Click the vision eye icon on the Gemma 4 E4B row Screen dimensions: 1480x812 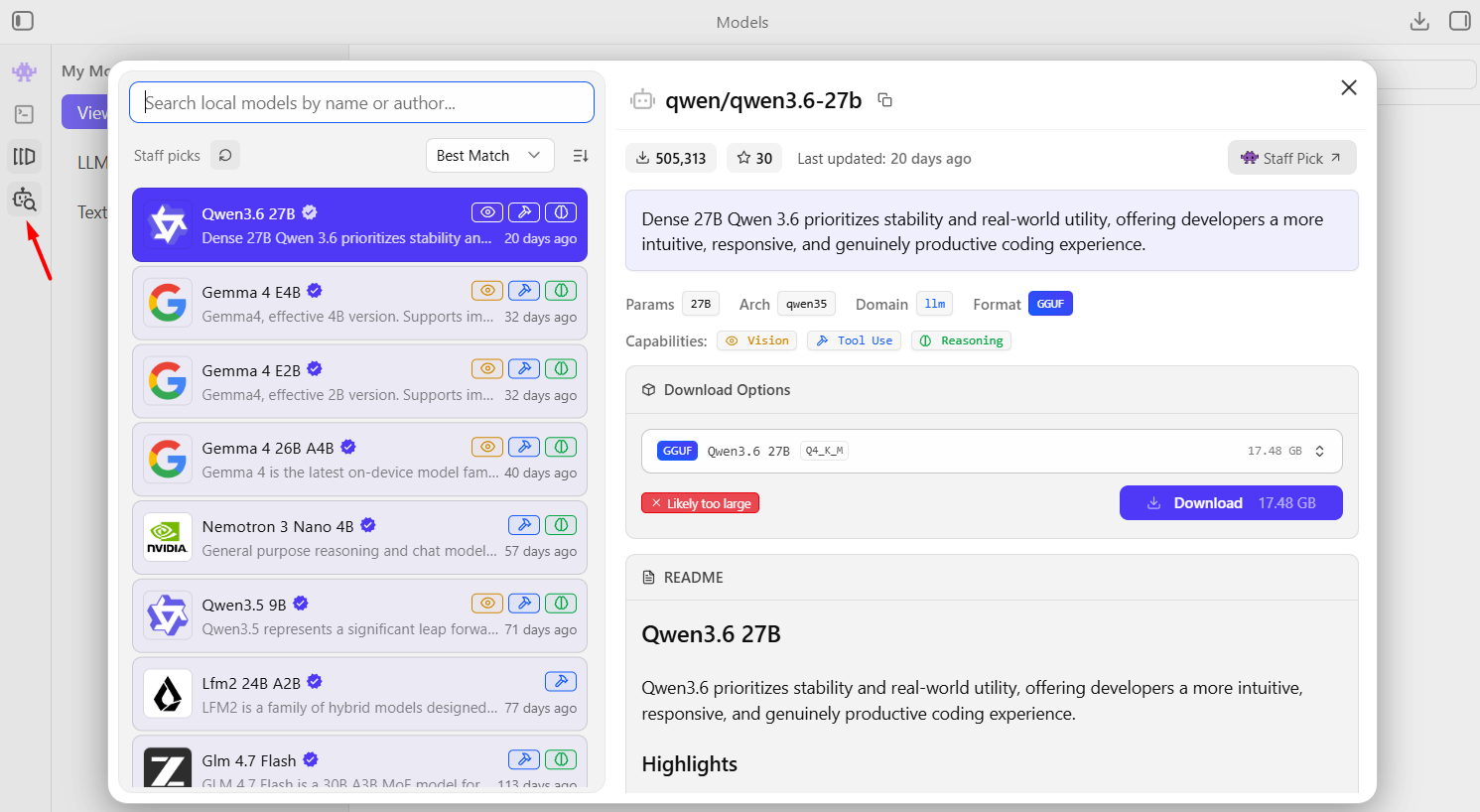pyautogui.click(x=486, y=291)
